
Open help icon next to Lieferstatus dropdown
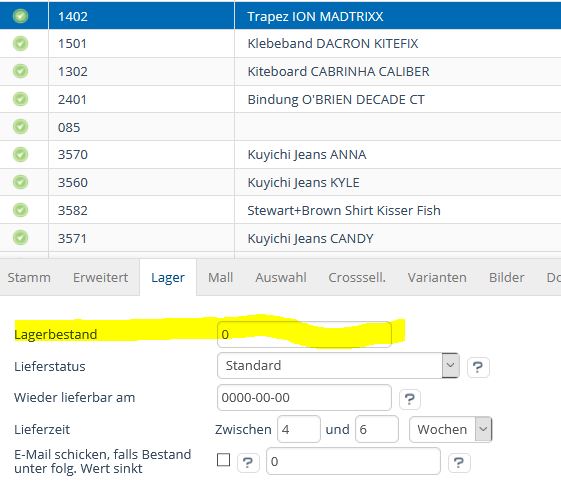tap(478, 367)
